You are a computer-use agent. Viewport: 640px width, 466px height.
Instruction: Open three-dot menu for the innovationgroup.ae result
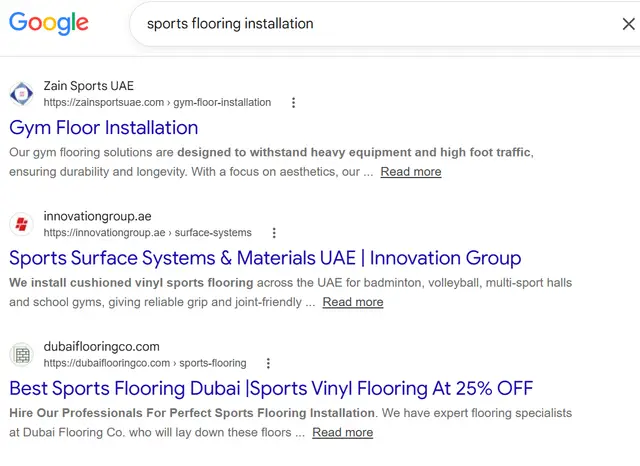click(274, 233)
